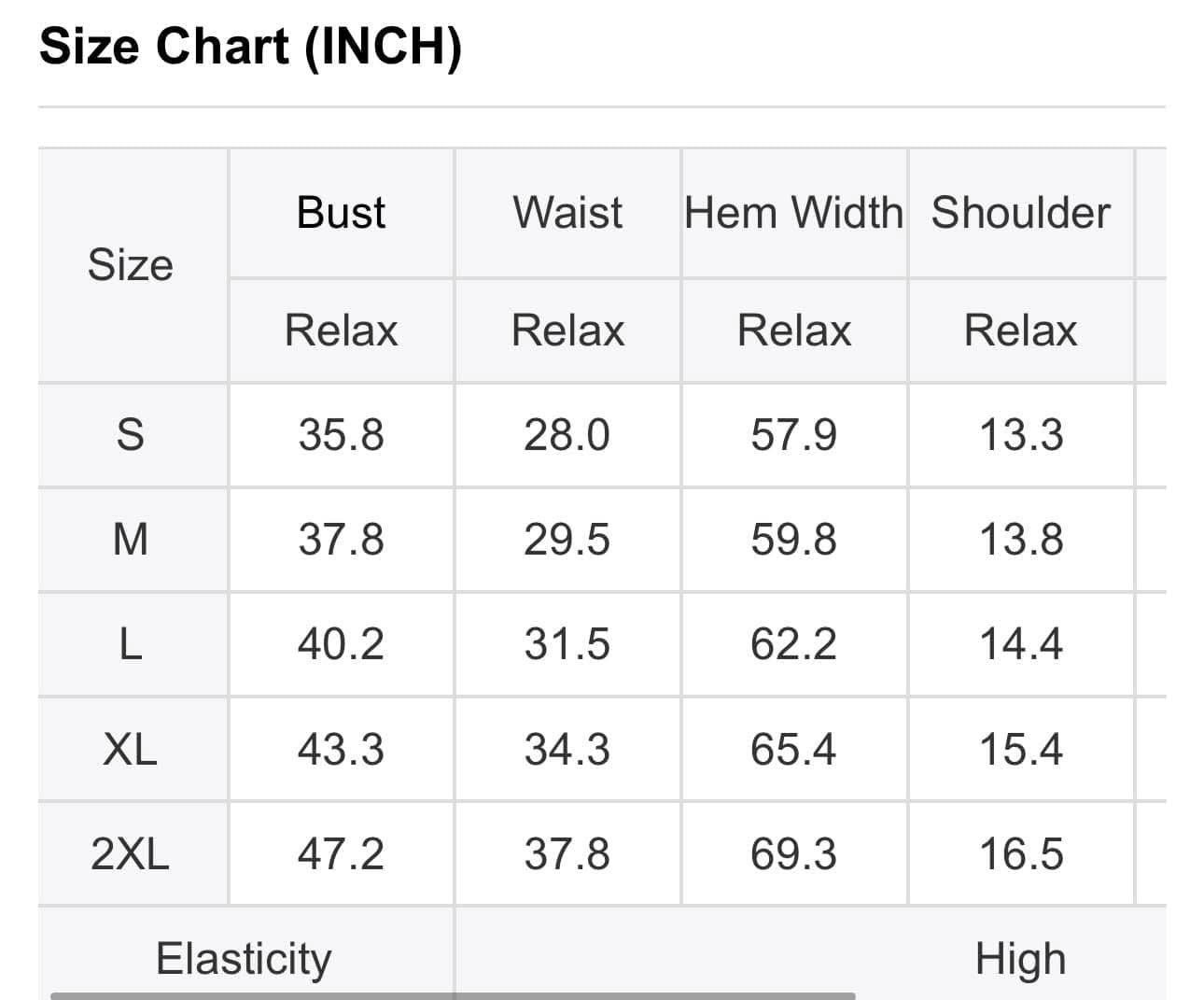Click bust value 35.8 for size S
This screenshot has height=1000, width=1204.
pyautogui.click(x=341, y=435)
